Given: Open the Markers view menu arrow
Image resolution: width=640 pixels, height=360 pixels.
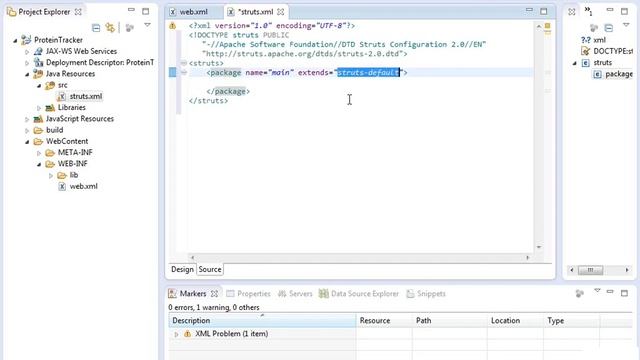Looking at the screenshot, I should (597, 291).
